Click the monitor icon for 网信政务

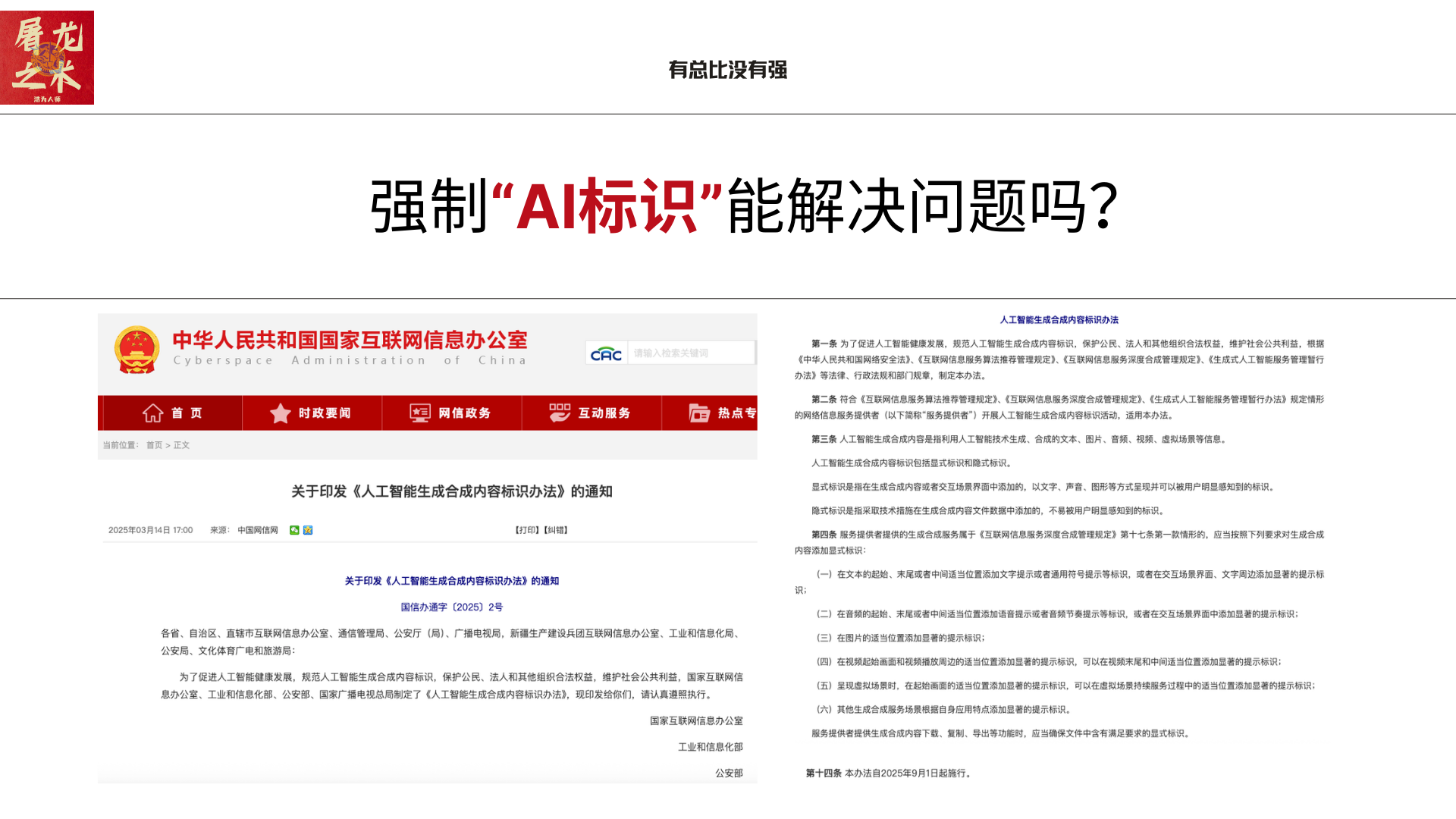coord(420,413)
